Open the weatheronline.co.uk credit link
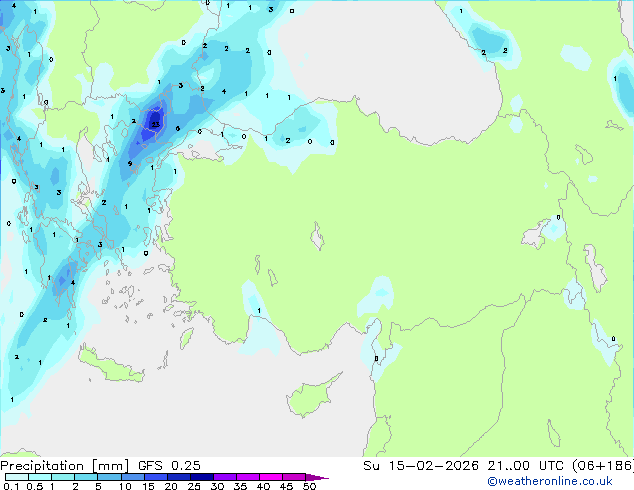Image resolution: width=634 pixels, height=490 pixels. coord(550,481)
